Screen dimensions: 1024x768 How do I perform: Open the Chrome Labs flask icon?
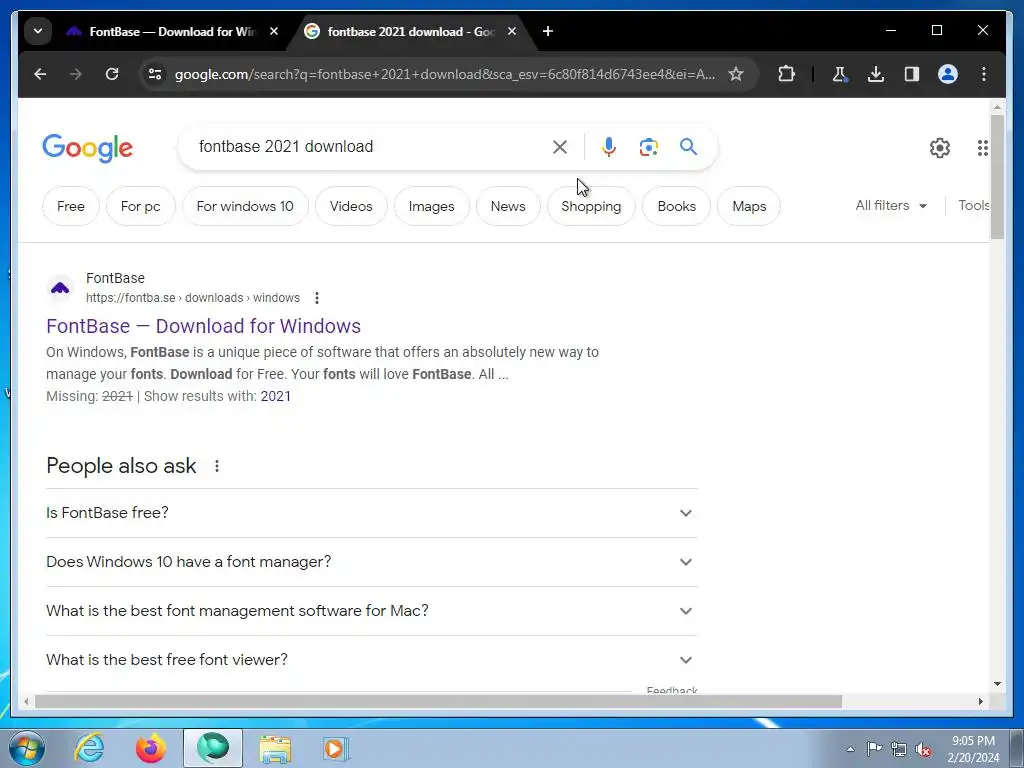[839, 74]
